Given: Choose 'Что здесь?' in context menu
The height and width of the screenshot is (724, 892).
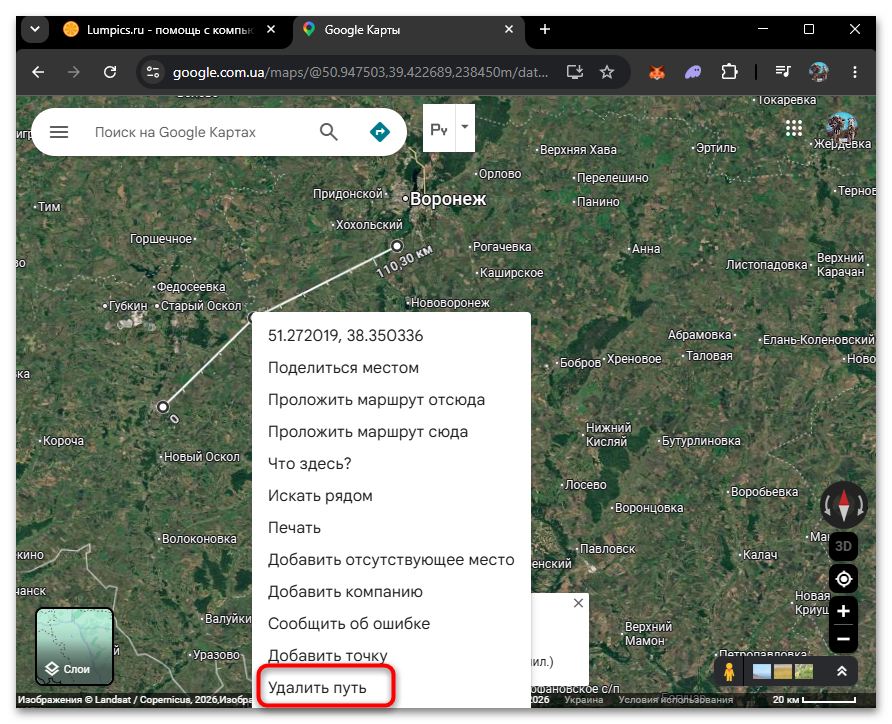Looking at the screenshot, I should (x=309, y=464).
